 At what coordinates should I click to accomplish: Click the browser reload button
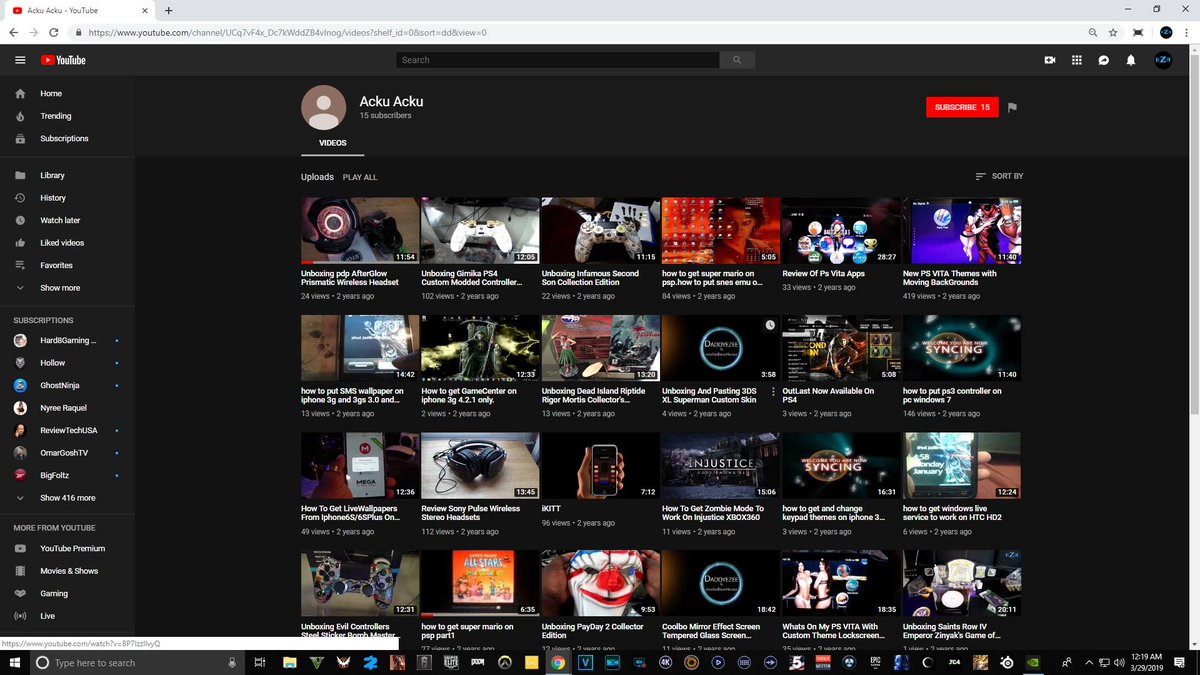point(54,32)
